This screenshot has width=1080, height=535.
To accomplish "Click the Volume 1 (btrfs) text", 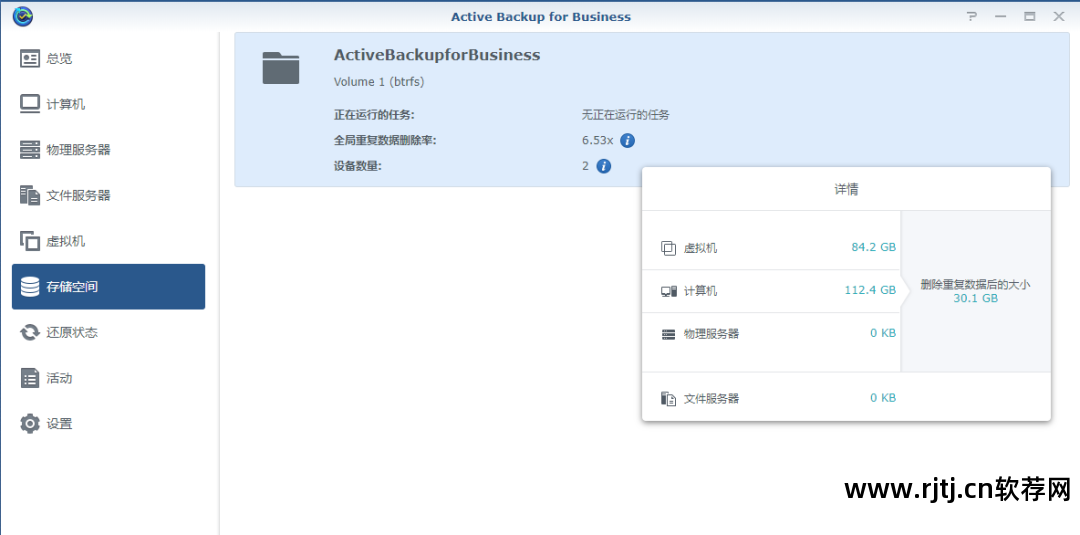I will (379, 82).
